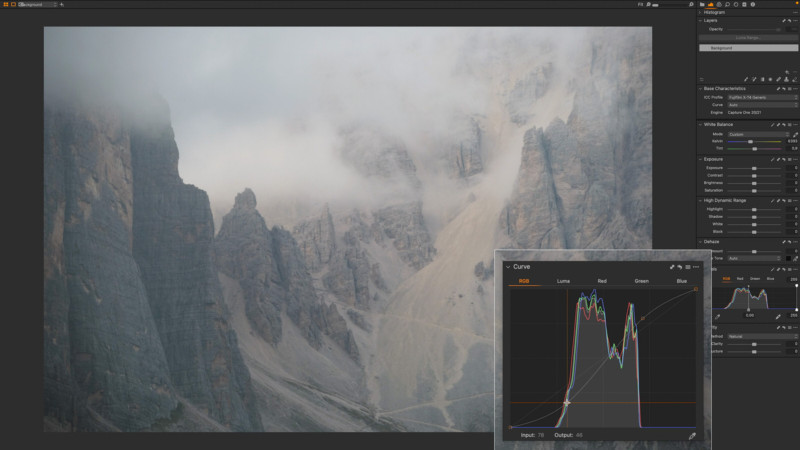
Task: Select Green channel tab in Levels
Action: 755,279
